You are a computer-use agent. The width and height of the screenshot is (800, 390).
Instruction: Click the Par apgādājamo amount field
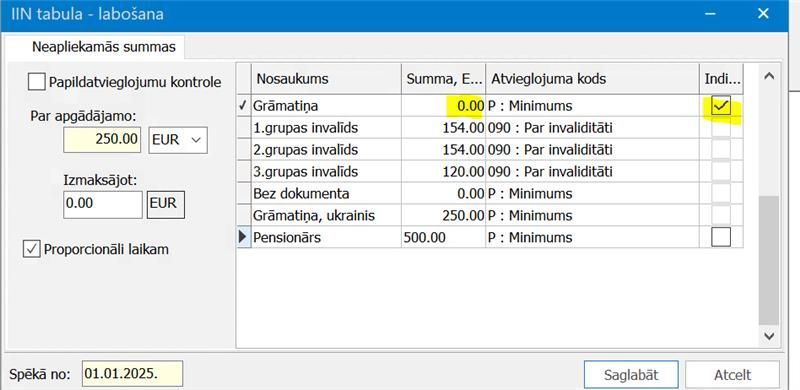[x=102, y=140]
